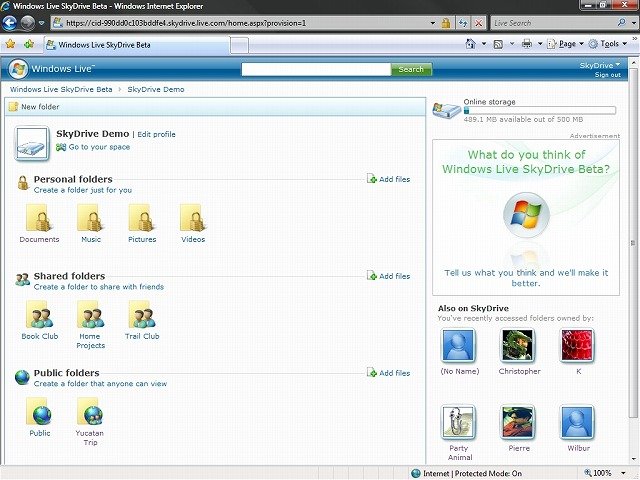Click Create a folder just for you

click(x=83, y=190)
